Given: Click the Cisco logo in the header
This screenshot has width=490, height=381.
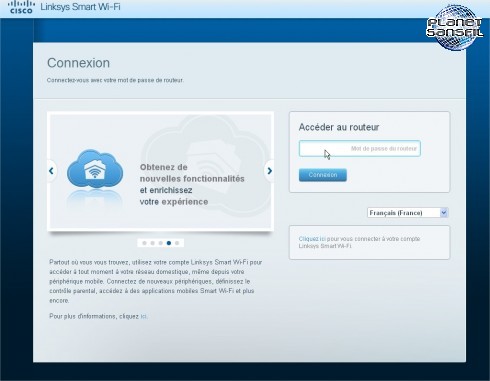Looking at the screenshot, I should (x=21, y=7).
